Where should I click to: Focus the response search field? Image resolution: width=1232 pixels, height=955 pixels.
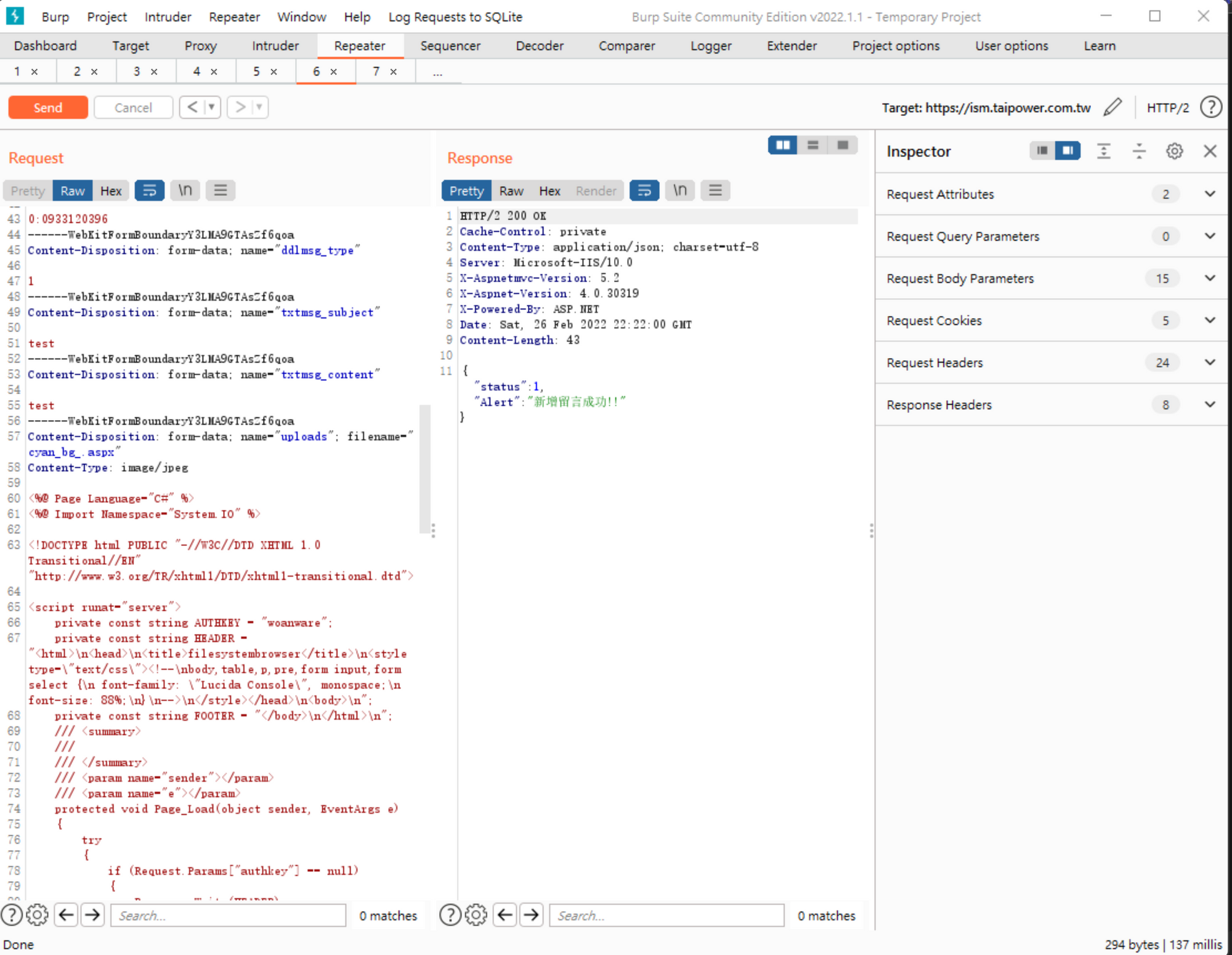pos(667,915)
